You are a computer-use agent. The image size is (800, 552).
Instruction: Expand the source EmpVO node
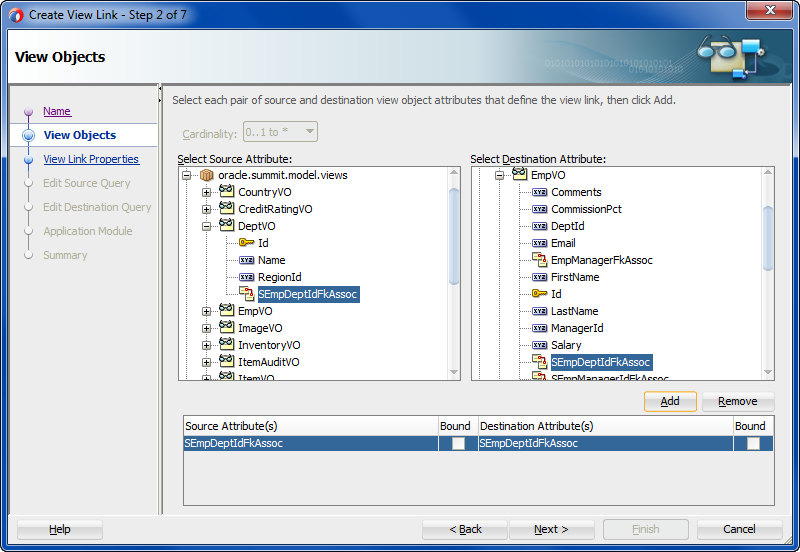(x=206, y=311)
